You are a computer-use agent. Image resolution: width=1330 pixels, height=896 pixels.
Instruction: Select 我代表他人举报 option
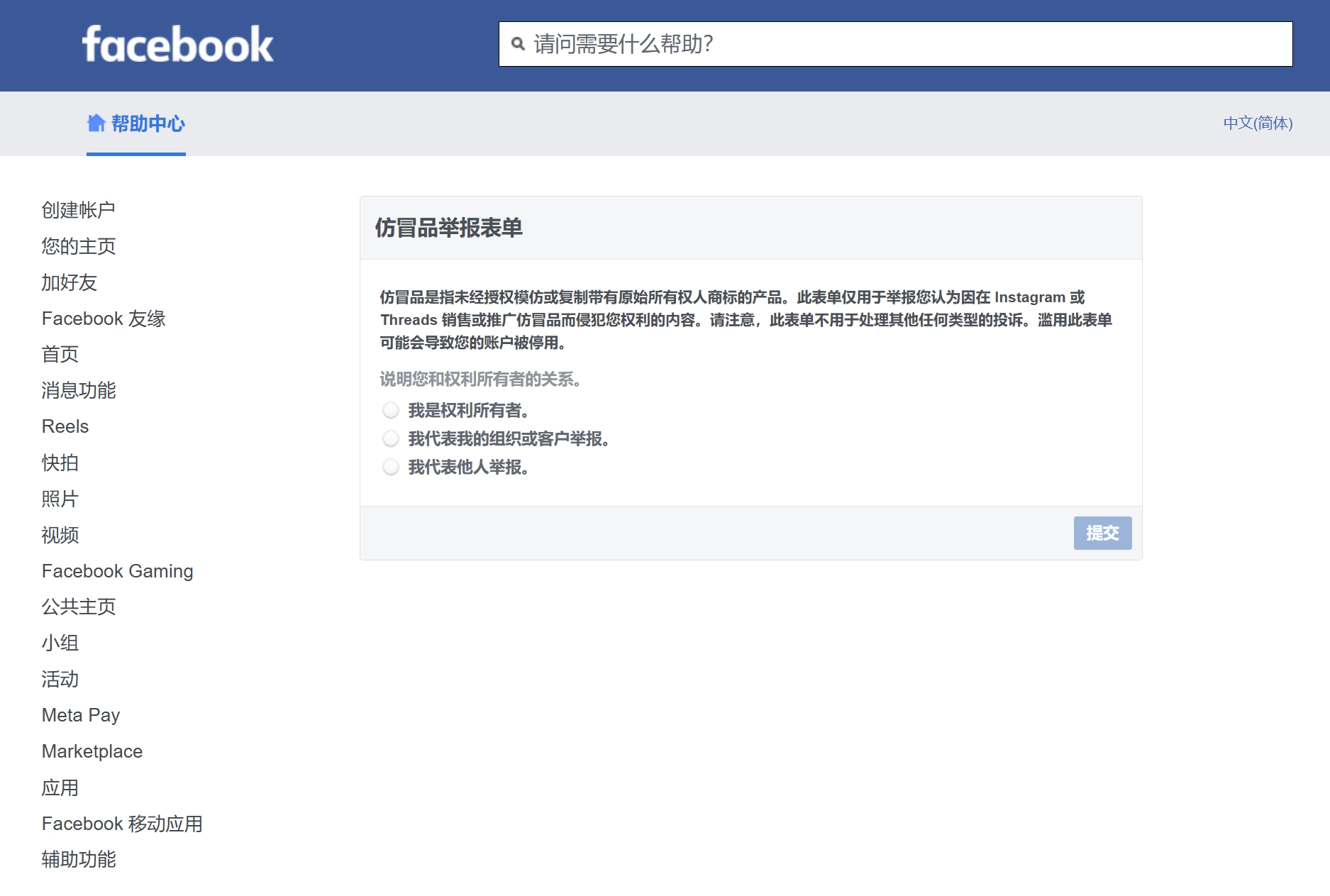[x=391, y=467]
